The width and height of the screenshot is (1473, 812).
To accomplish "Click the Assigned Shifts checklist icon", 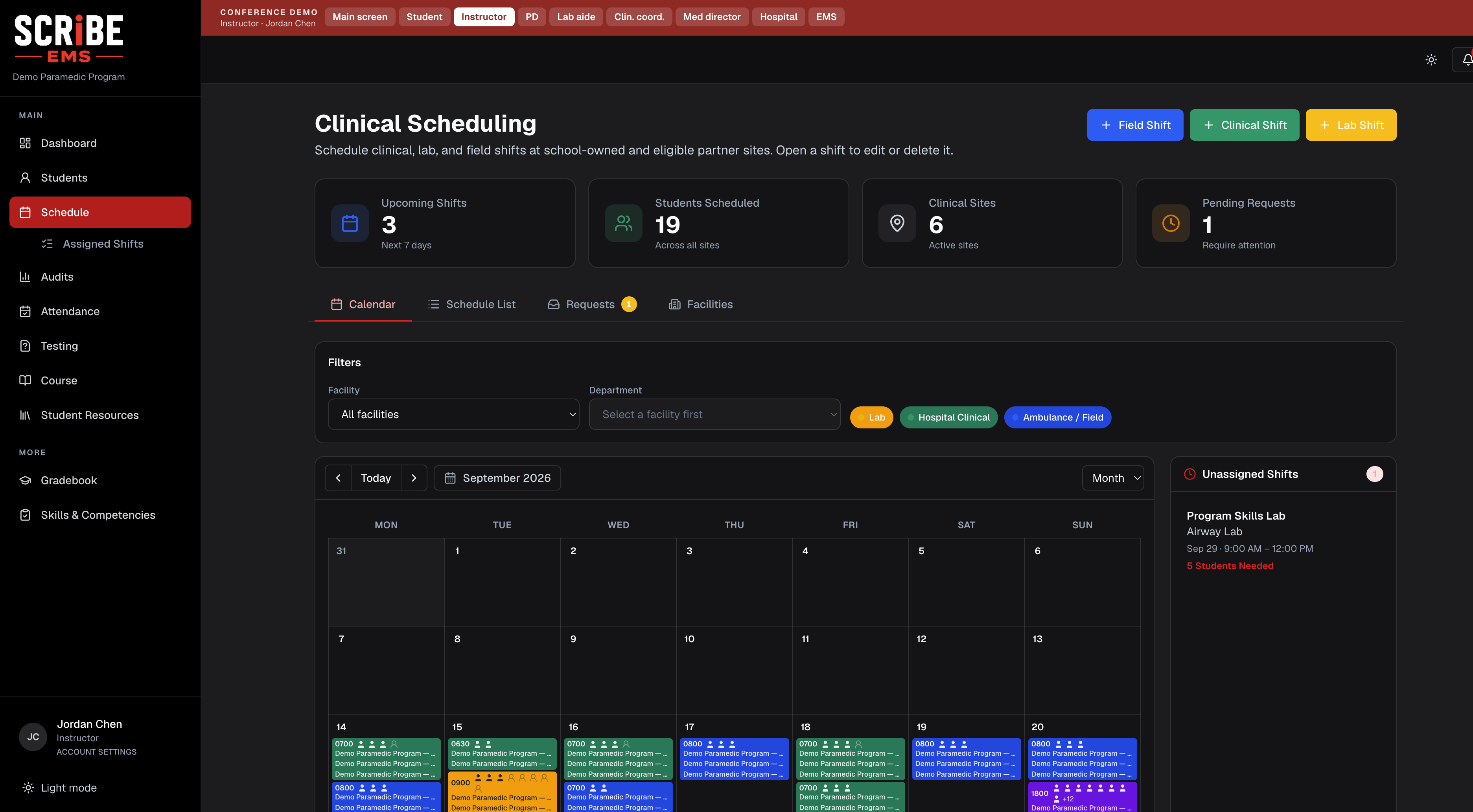I will tap(47, 244).
